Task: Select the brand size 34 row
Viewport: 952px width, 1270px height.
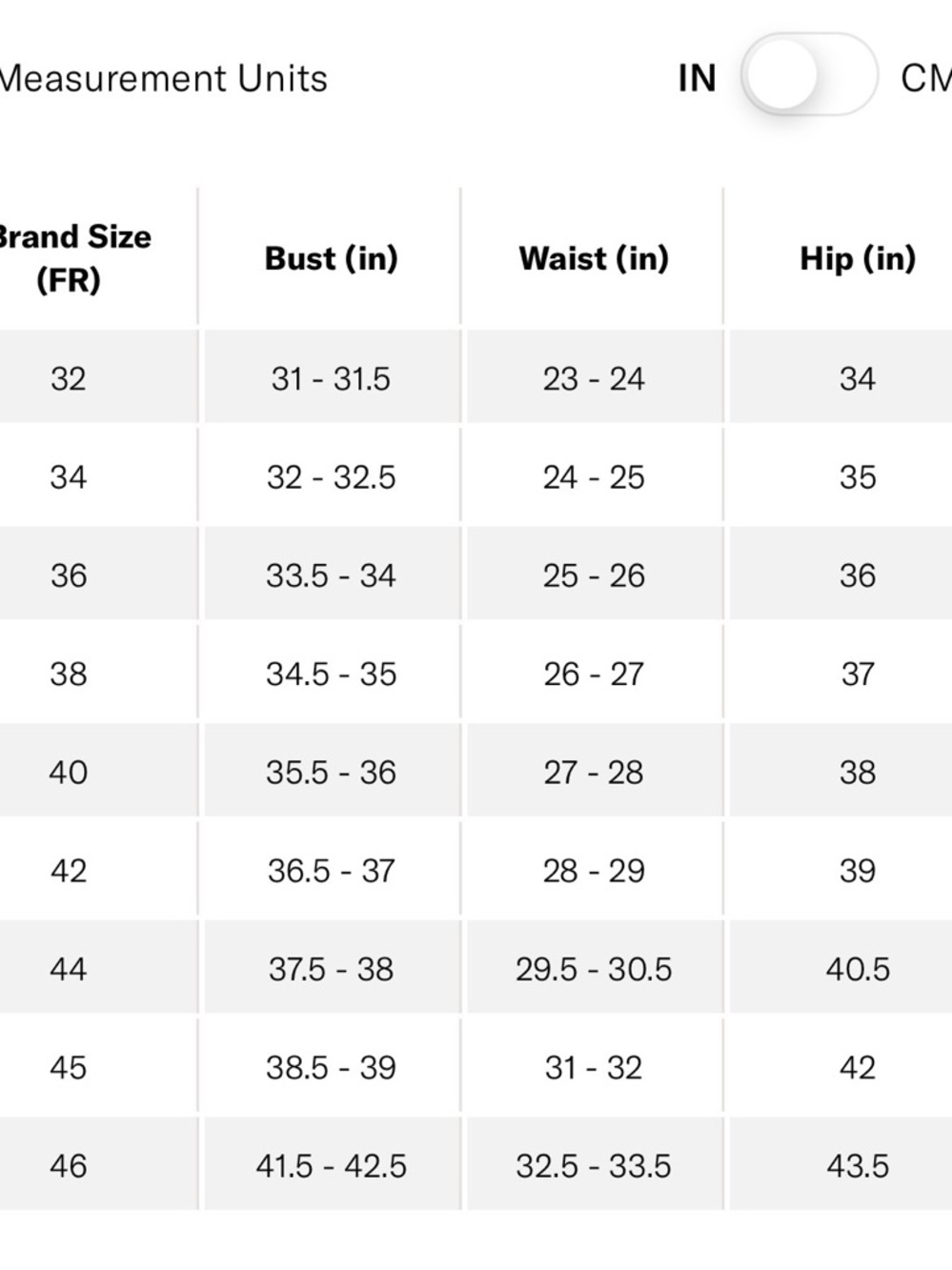Action: 476,476
